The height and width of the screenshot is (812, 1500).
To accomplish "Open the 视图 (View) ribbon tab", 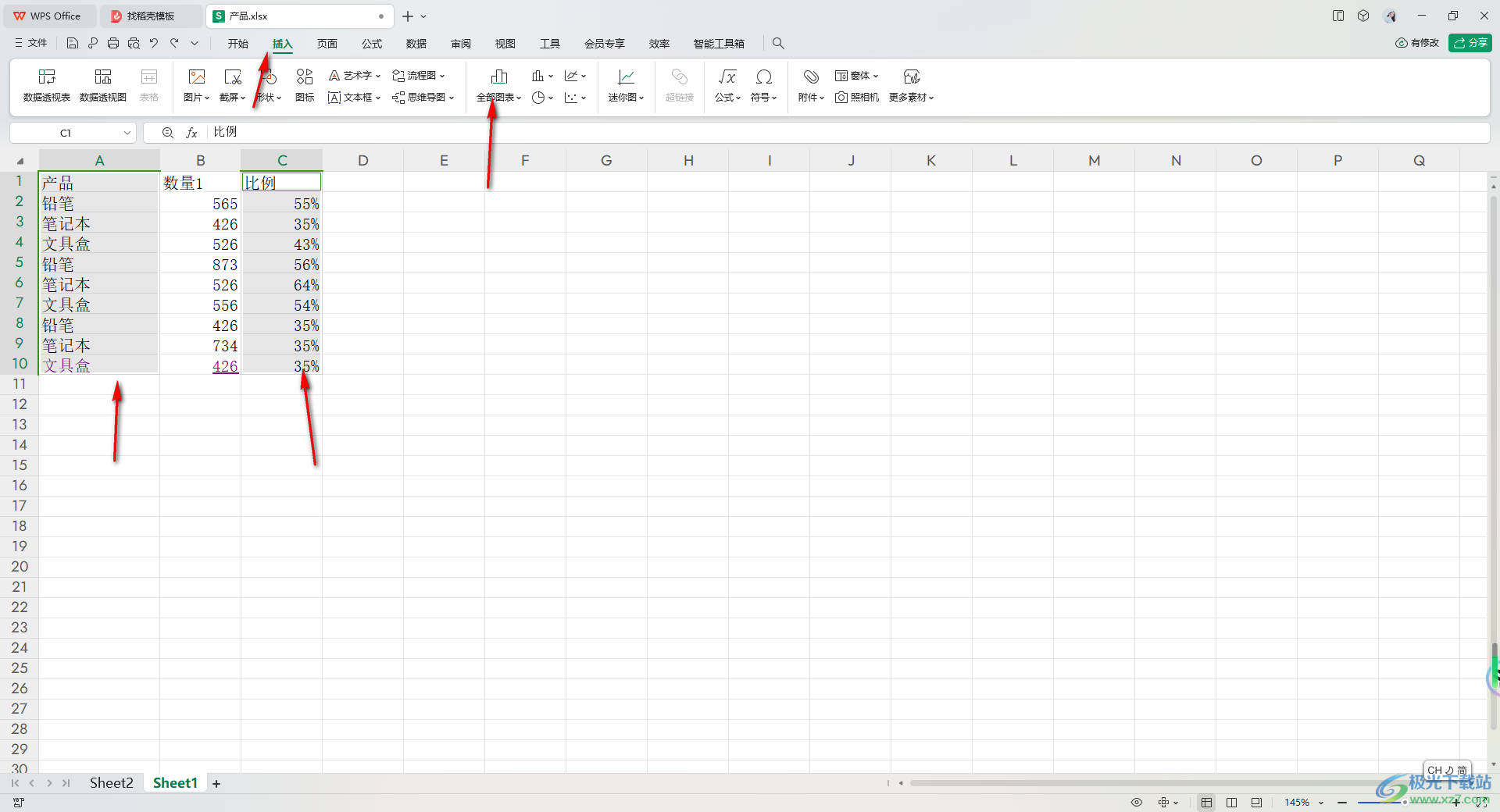I will pos(505,44).
